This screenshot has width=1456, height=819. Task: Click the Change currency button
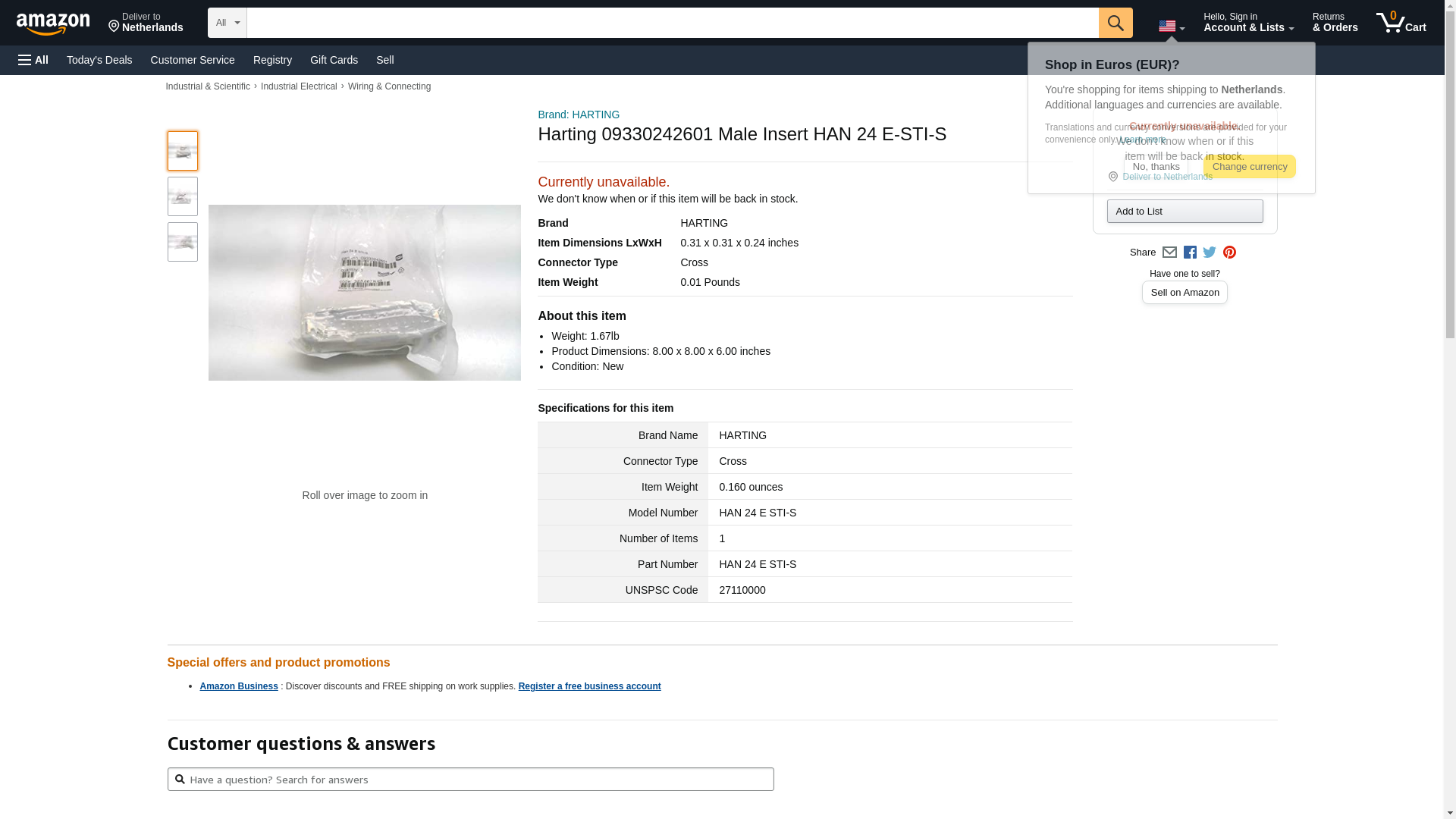[x=1249, y=167]
